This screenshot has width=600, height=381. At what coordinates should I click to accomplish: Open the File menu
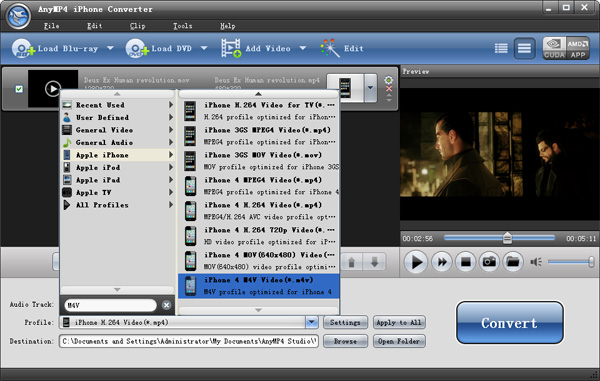coord(52,26)
